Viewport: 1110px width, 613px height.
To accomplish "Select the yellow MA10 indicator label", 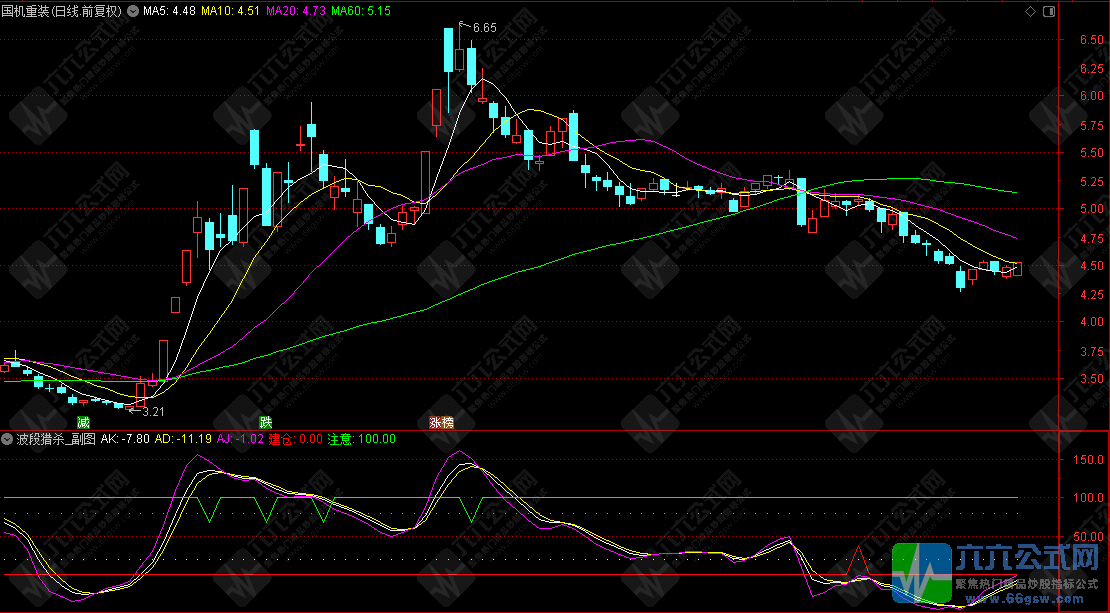I will click(x=233, y=11).
